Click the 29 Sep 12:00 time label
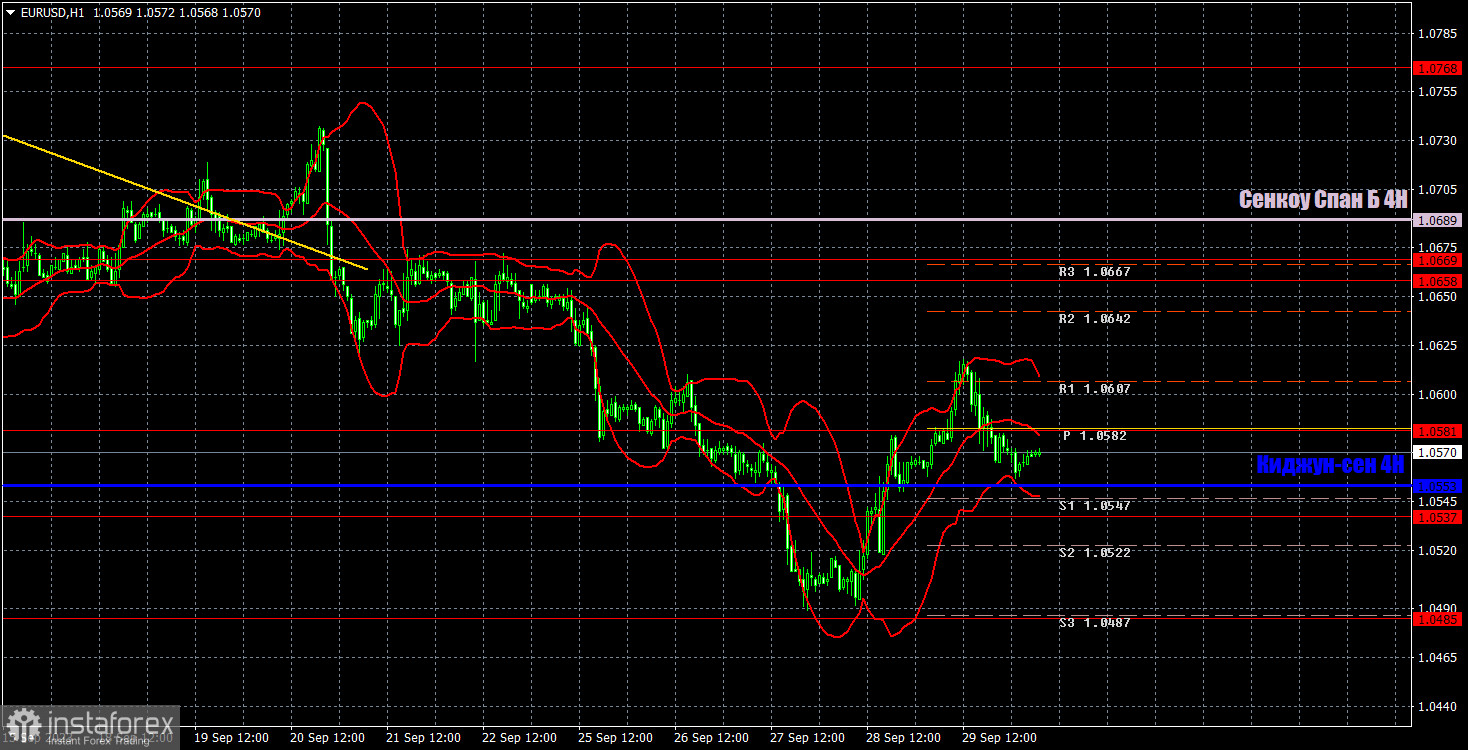This screenshot has width=1468, height=750. click(x=999, y=738)
